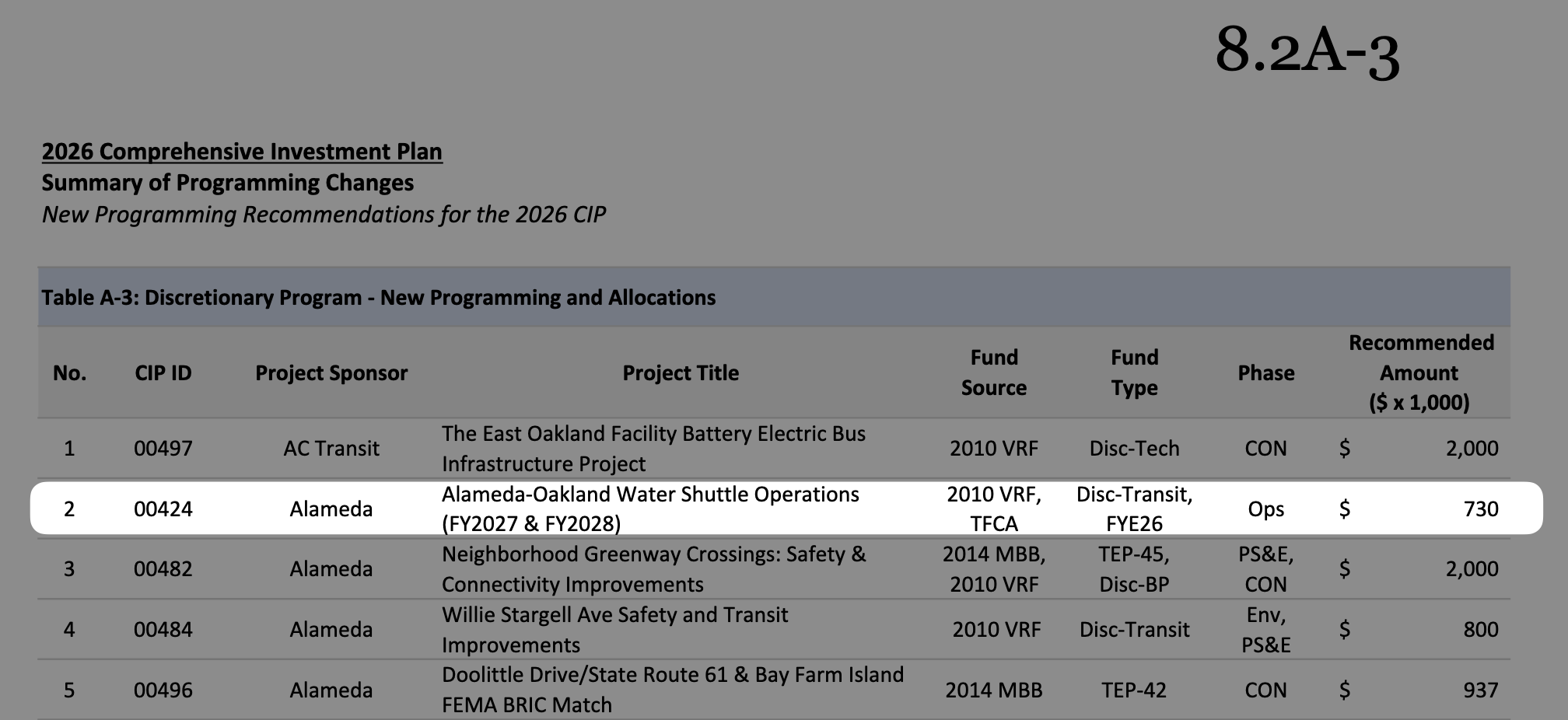The width and height of the screenshot is (1568, 720).
Task: Click the 'Phase' column header
Action: (1265, 372)
